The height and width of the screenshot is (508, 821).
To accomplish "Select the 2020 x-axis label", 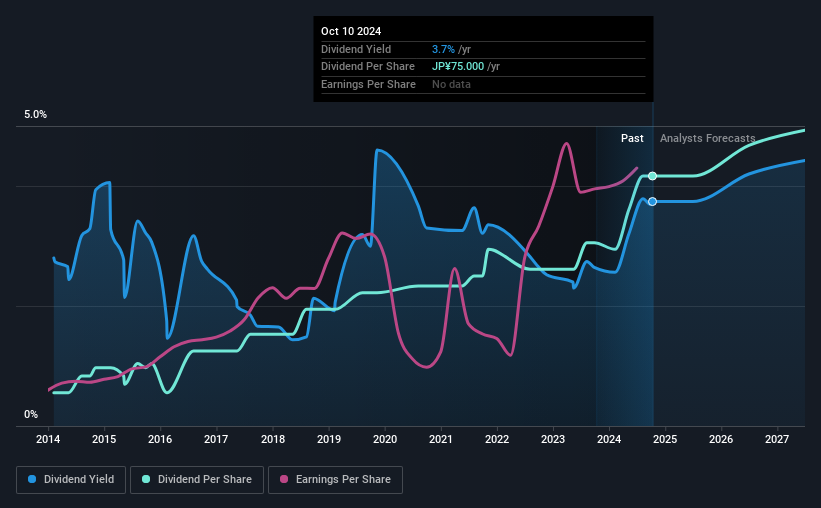I will pyautogui.click(x=385, y=439).
